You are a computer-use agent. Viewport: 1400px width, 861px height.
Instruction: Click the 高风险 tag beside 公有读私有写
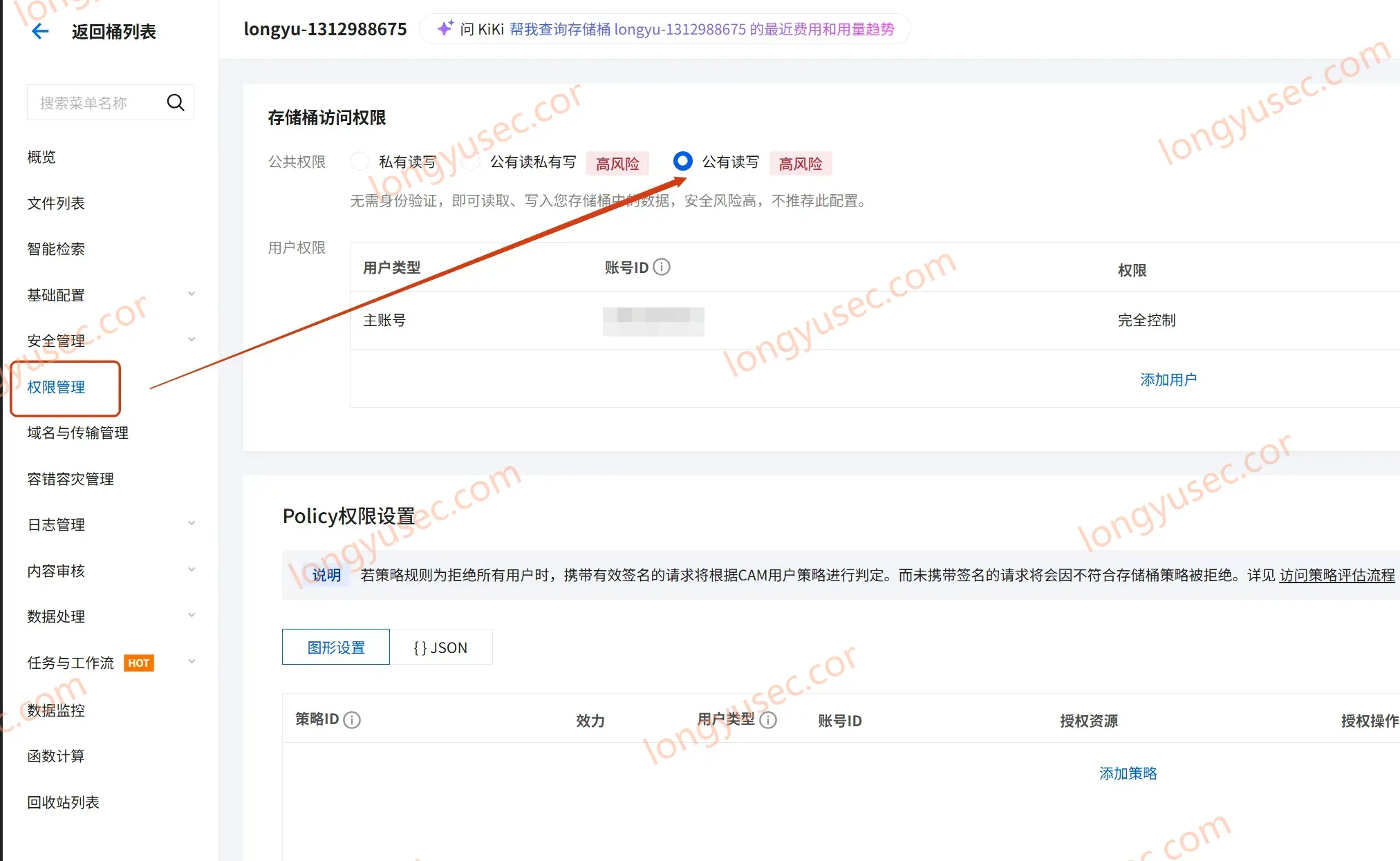pyautogui.click(x=617, y=164)
